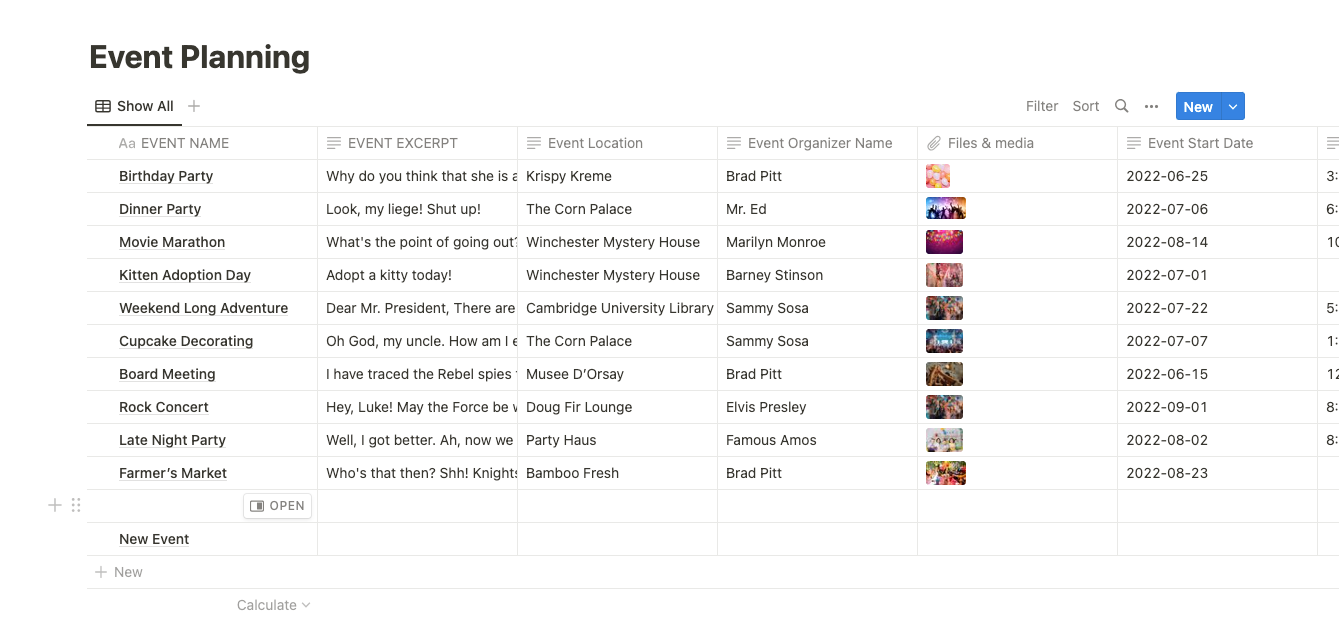Click the text icon in EVENT EXCERPT header
Screen dimensions: 1339x640
(334, 143)
